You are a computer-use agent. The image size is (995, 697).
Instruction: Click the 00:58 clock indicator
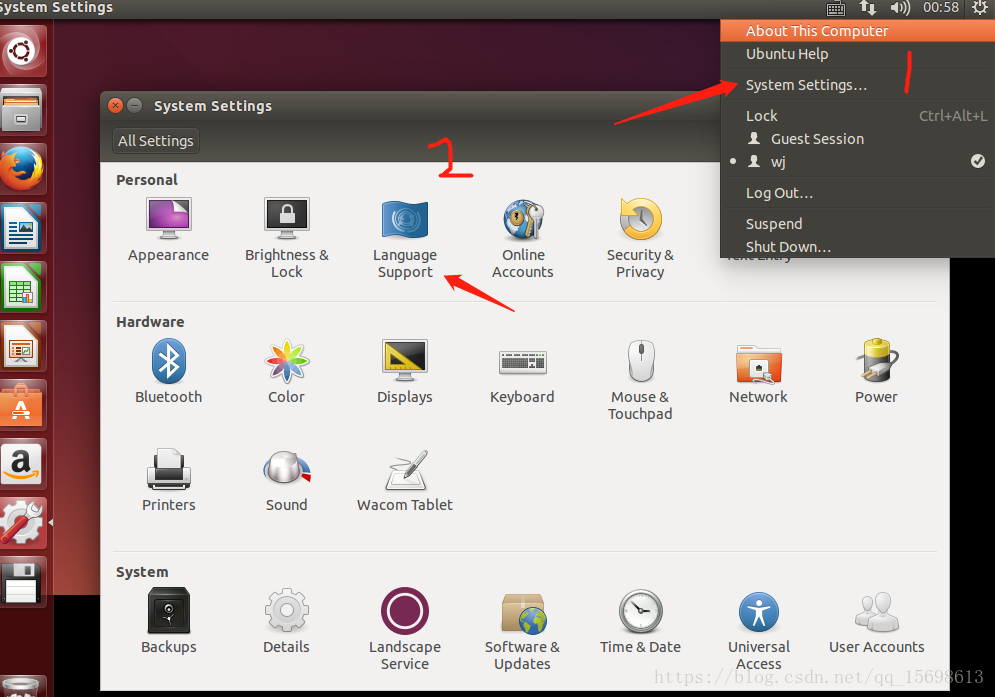[x=940, y=8]
